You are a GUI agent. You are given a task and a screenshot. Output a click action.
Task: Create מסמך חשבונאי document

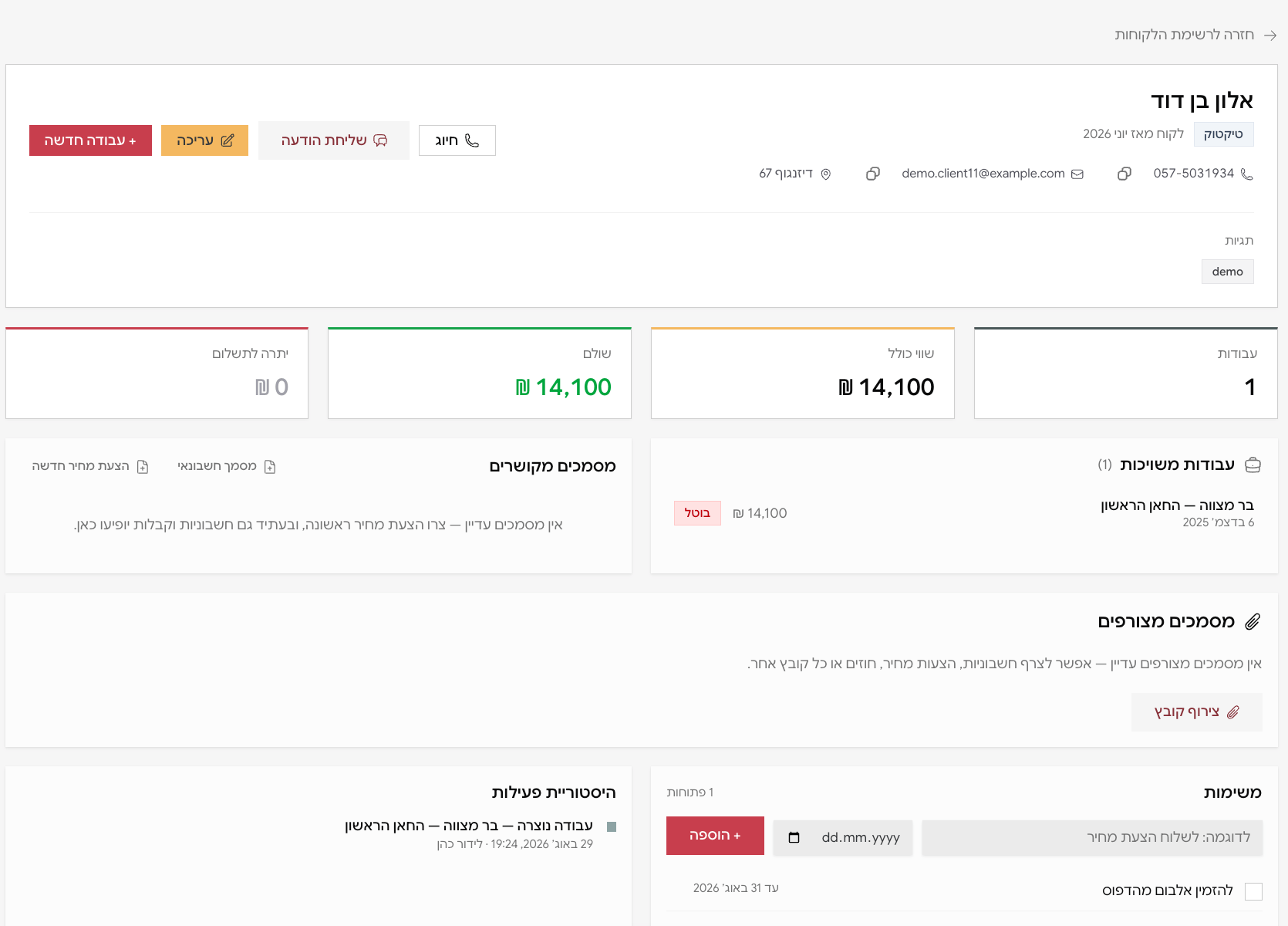pyautogui.click(x=227, y=466)
